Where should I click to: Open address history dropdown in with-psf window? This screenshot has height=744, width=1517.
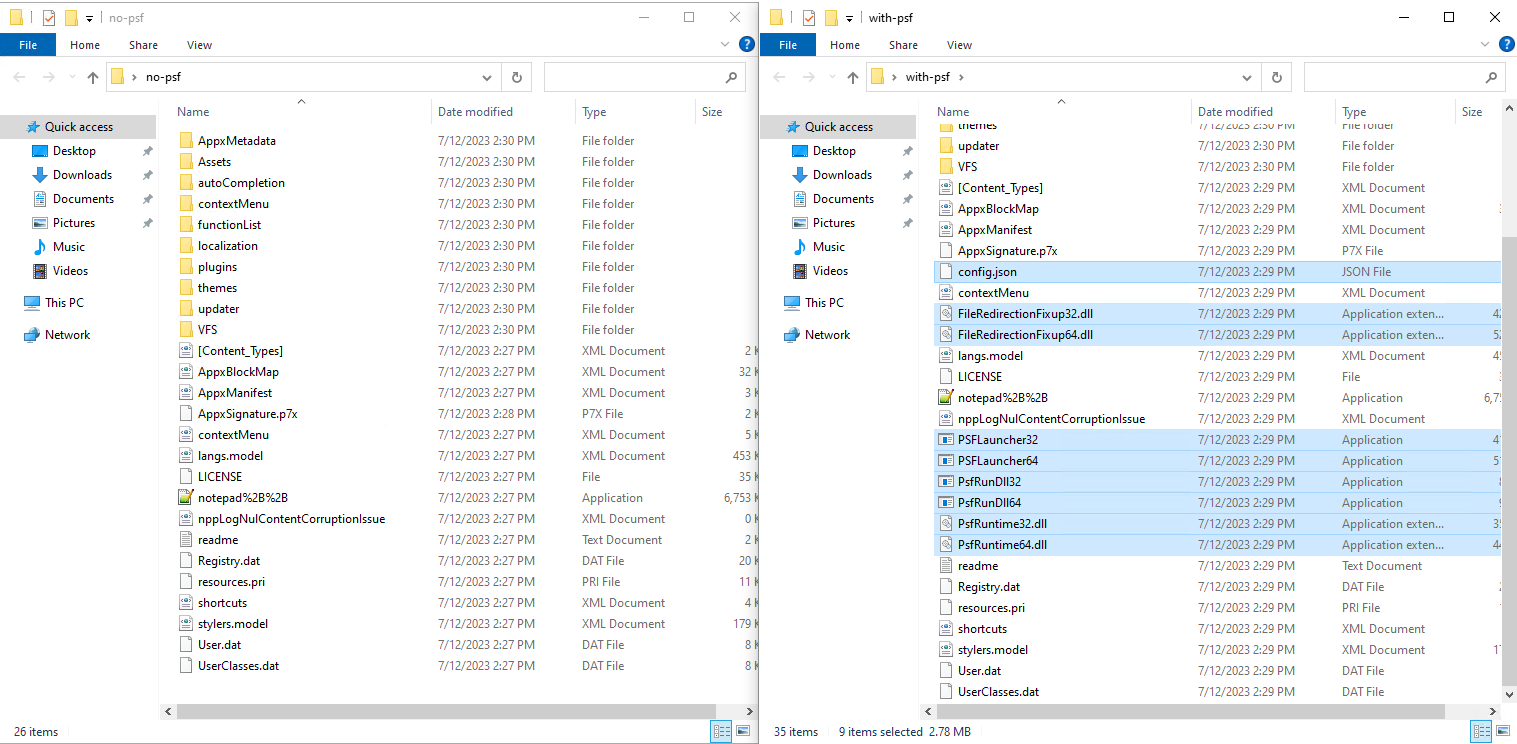coord(1247,77)
